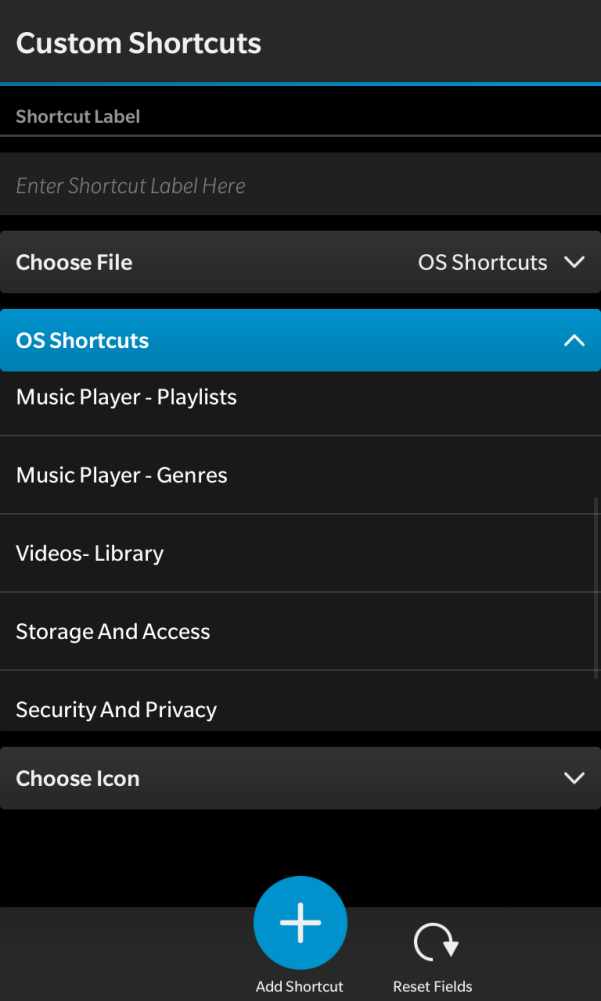Viewport: 601px width, 1001px height.
Task: Collapse the OS Shortcuts list using the up chevron
Action: [x=574, y=340]
